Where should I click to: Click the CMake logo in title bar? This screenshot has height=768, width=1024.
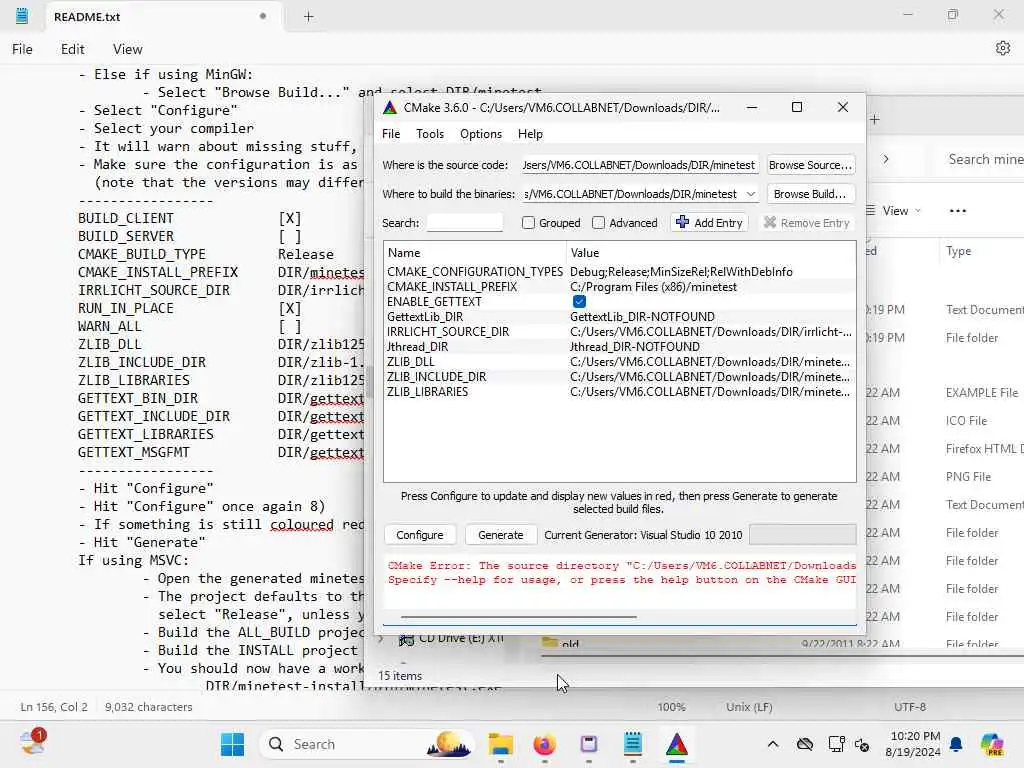click(390, 108)
